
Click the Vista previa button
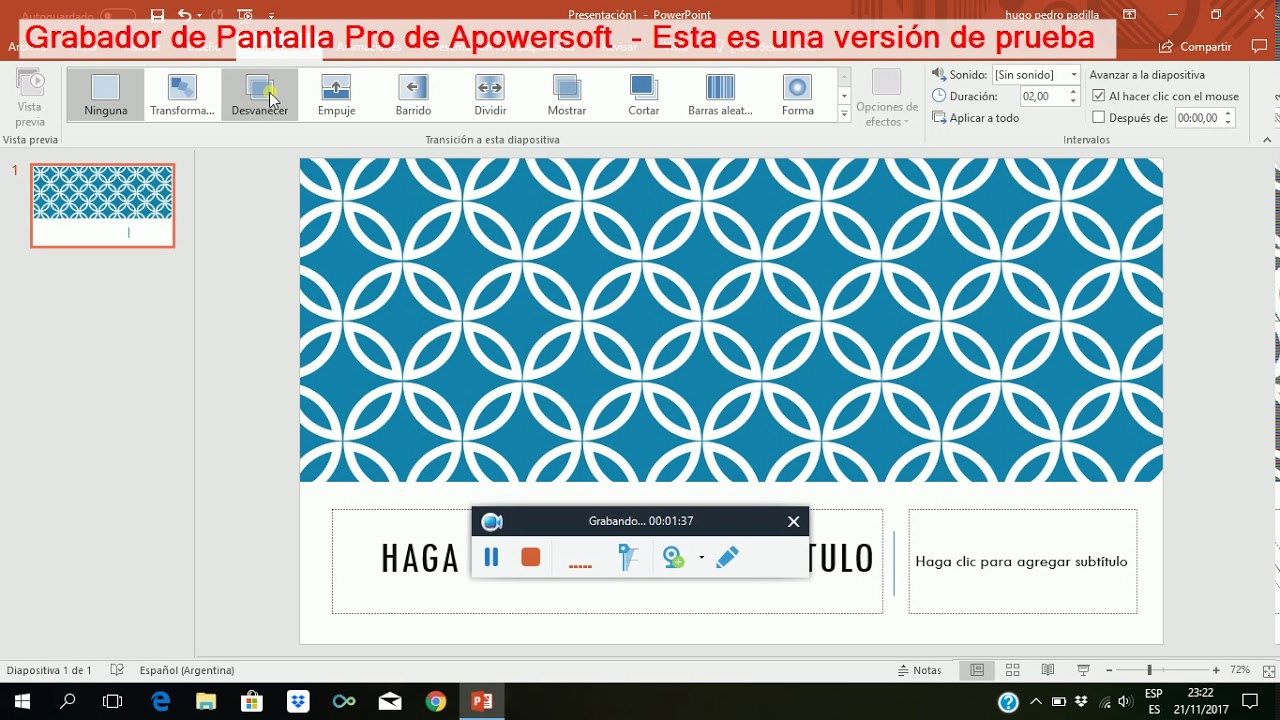pyautogui.click(x=30, y=98)
